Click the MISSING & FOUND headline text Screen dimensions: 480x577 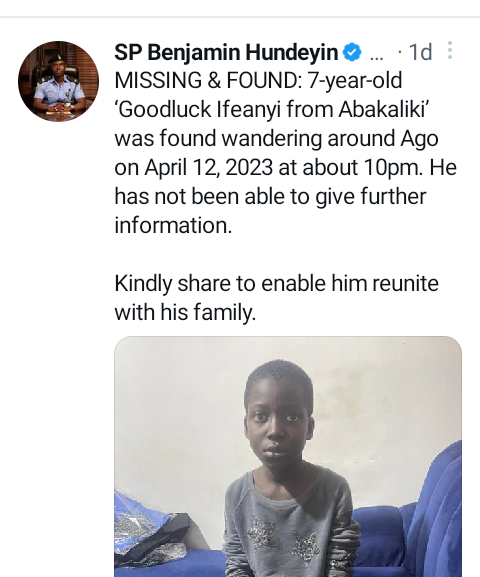coord(209,80)
